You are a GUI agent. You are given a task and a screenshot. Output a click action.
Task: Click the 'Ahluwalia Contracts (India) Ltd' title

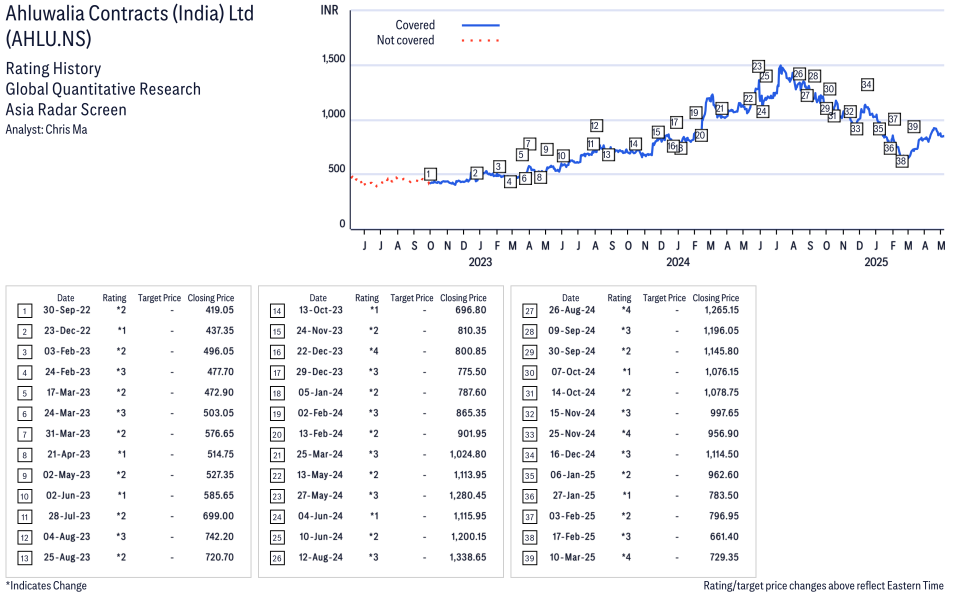pos(130,13)
